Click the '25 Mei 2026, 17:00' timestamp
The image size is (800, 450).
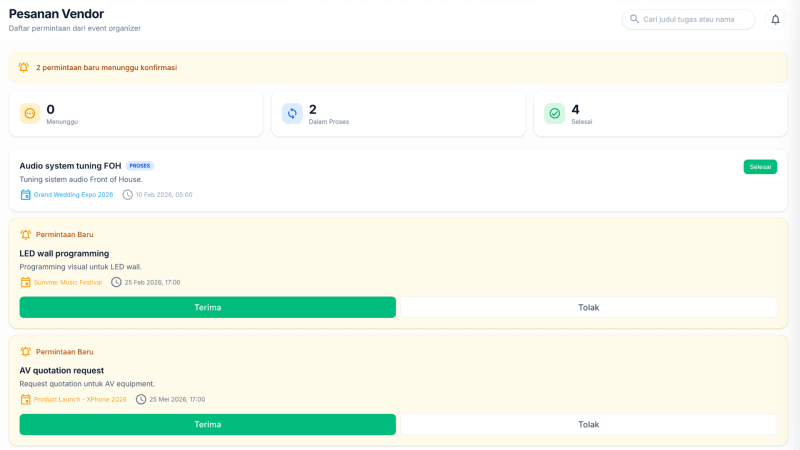coord(177,399)
